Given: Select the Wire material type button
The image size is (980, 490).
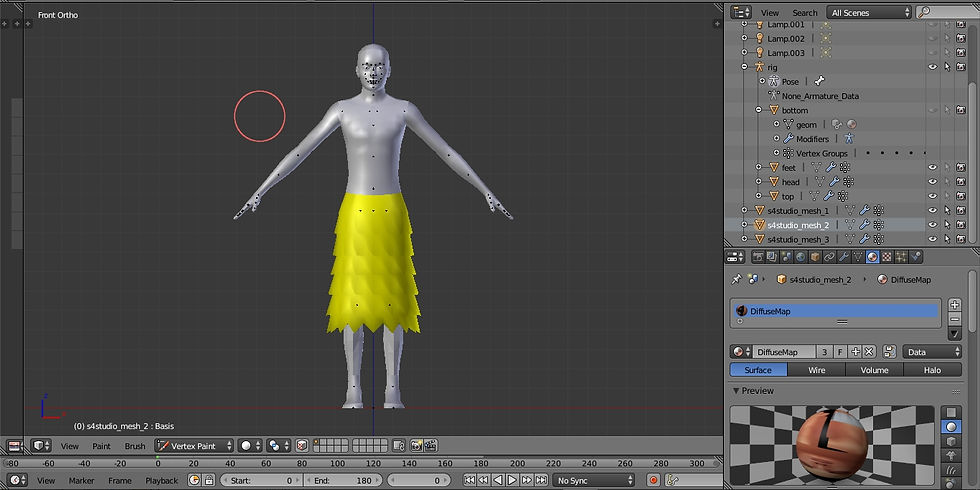Looking at the screenshot, I should pyautogui.click(x=816, y=370).
